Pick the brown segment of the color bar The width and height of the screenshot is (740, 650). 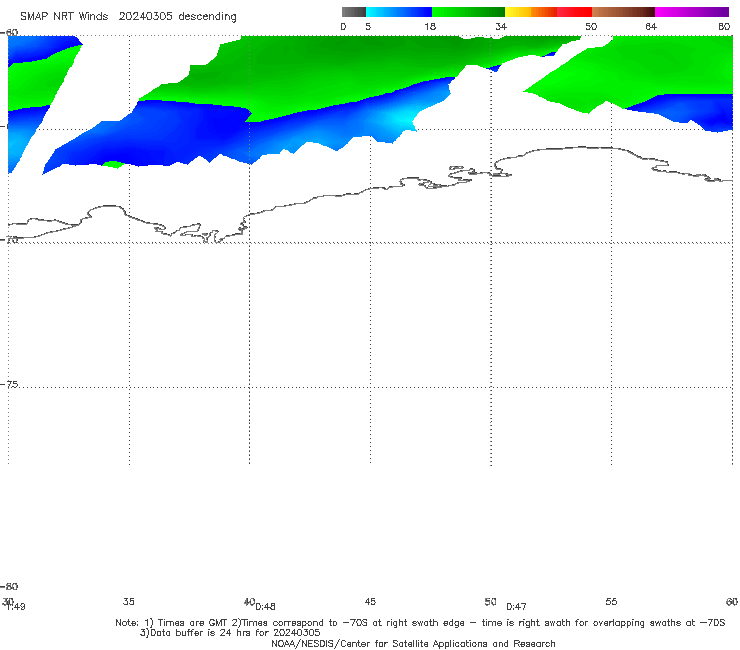point(623,12)
